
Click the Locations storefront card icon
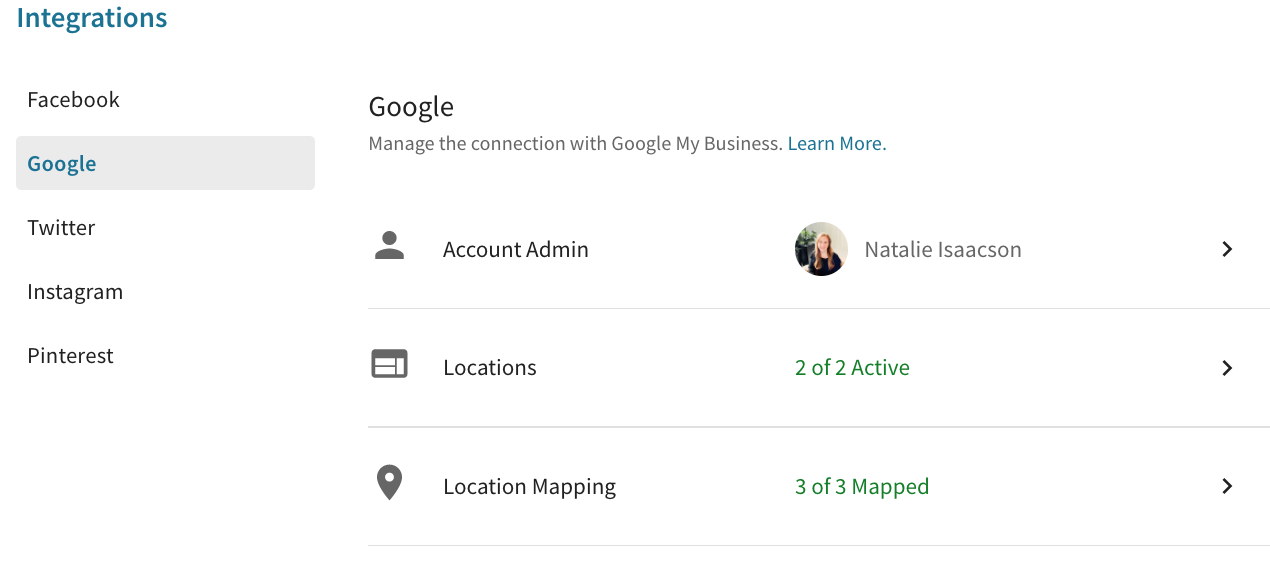[x=389, y=364]
